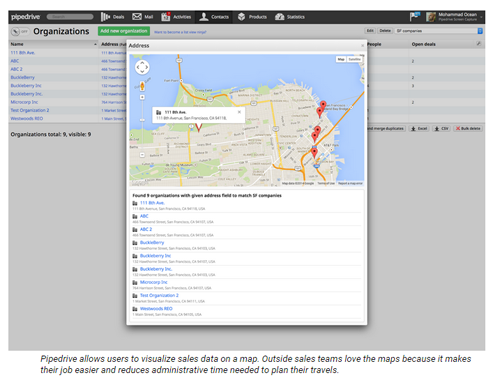Open ABC link in dialog list
Screen dimensions: 493x380
coord(144,216)
